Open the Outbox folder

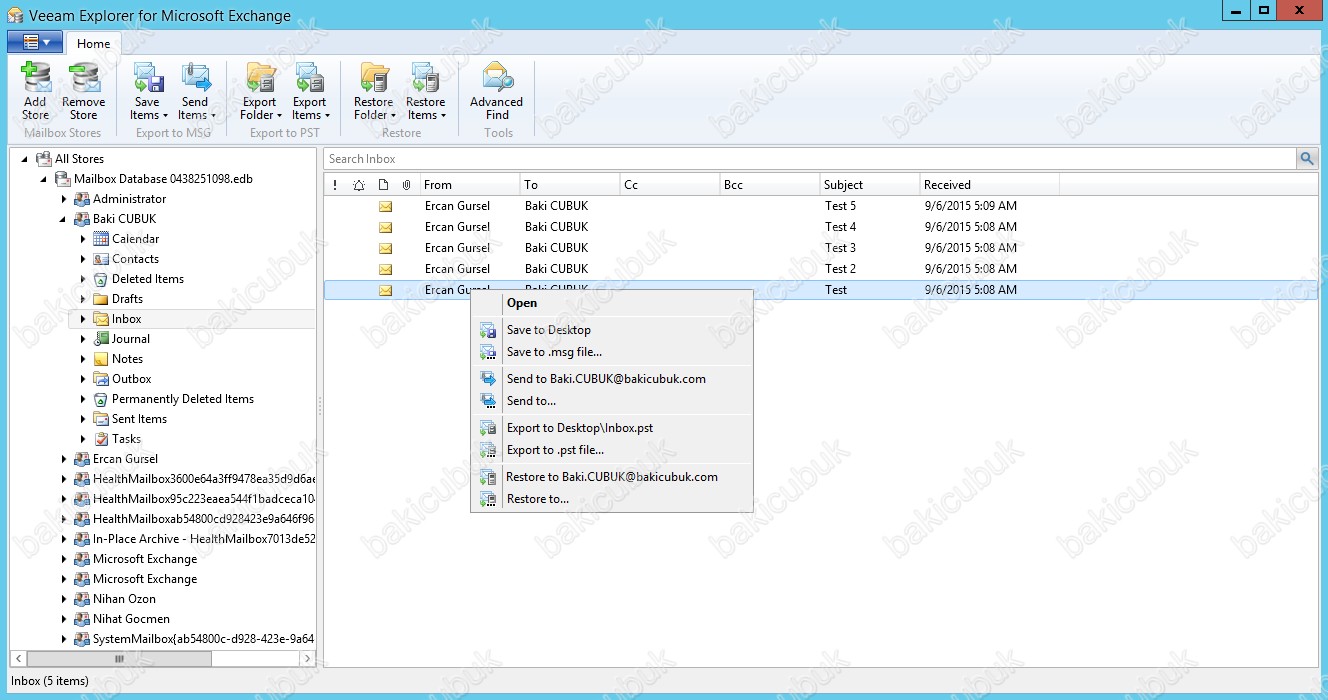132,379
